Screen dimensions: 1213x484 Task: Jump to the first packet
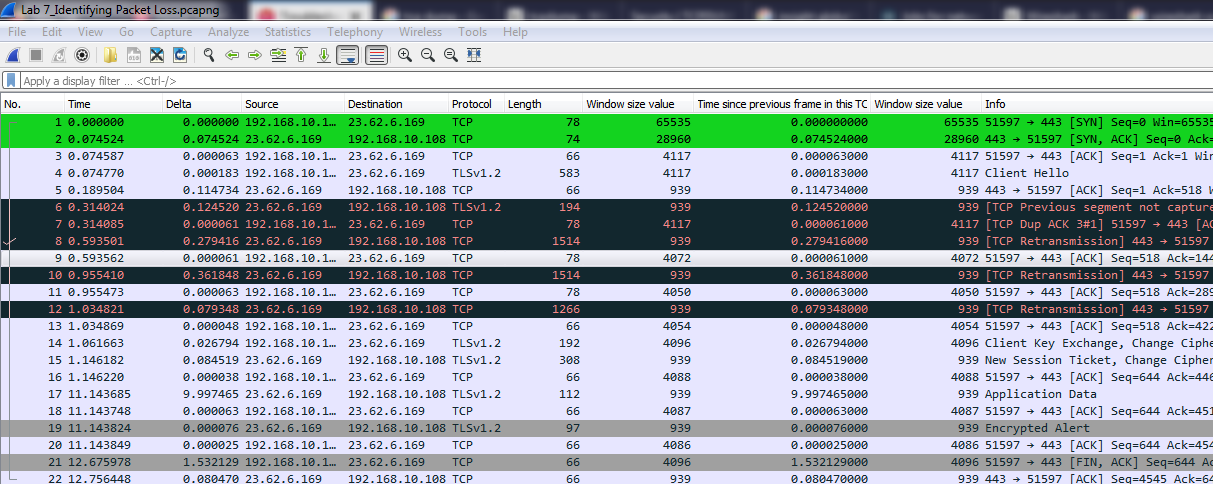click(x=301, y=55)
